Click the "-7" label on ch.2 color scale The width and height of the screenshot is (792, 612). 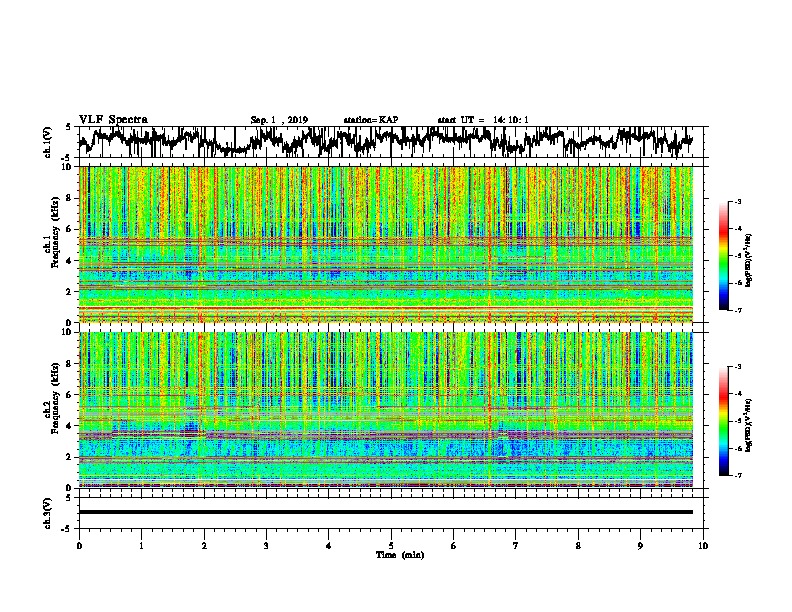(738, 475)
